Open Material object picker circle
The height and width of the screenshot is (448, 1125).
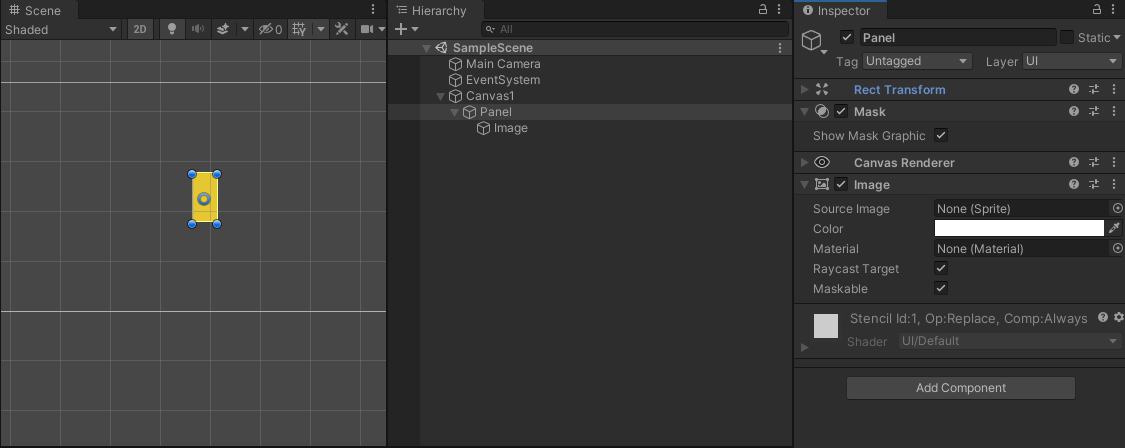coord(1117,248)
